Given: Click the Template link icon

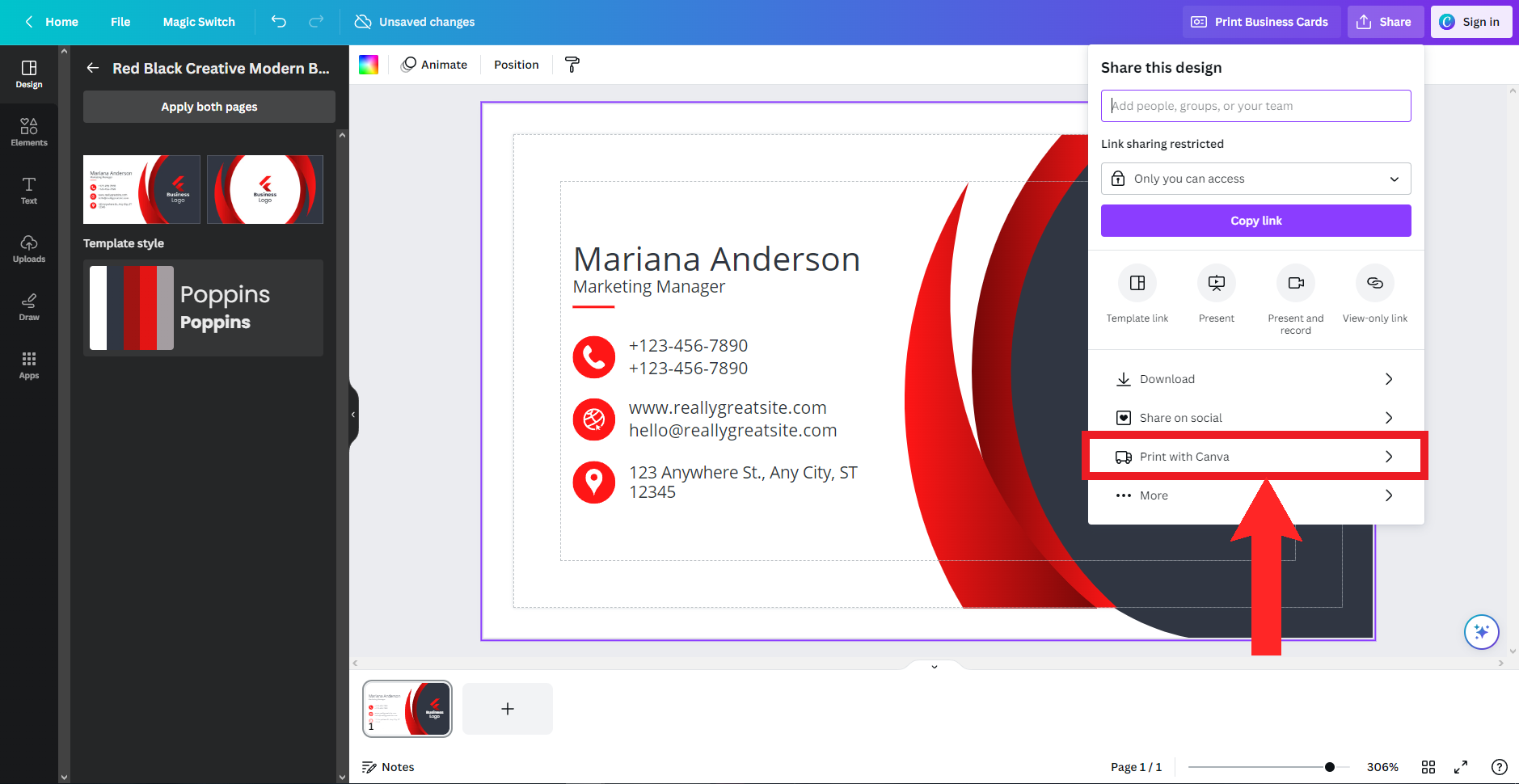Looking at the screenshot, I should pyautogui.click(x=1137, y=284).
